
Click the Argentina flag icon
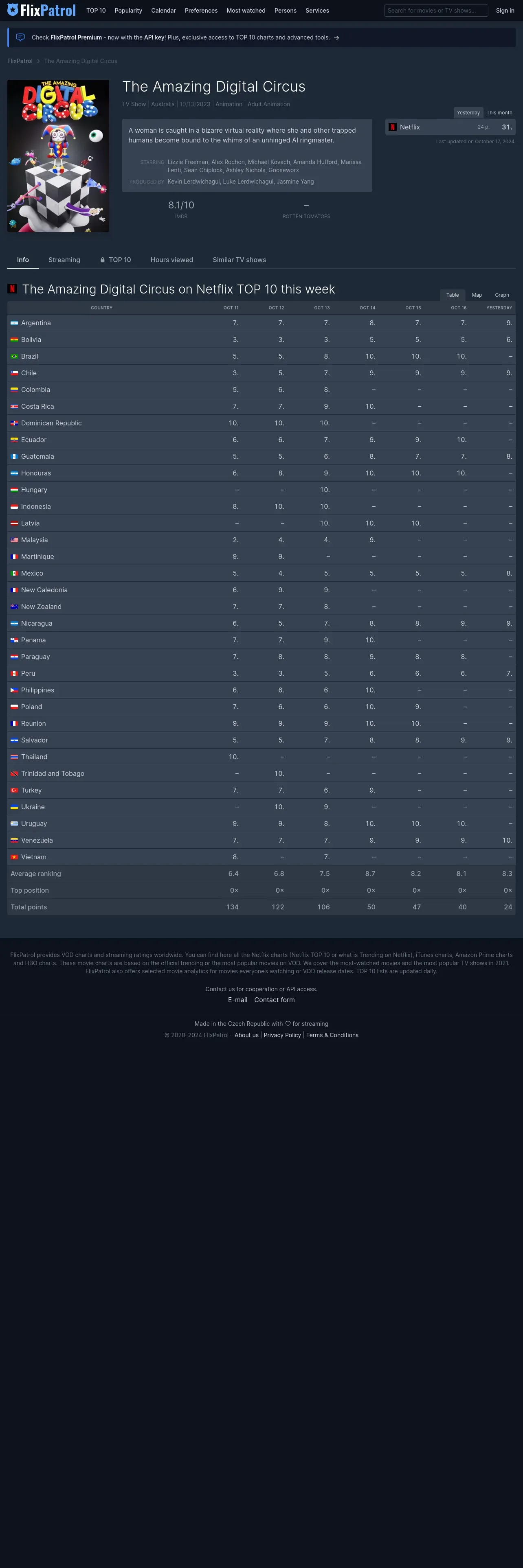(14, 323)
